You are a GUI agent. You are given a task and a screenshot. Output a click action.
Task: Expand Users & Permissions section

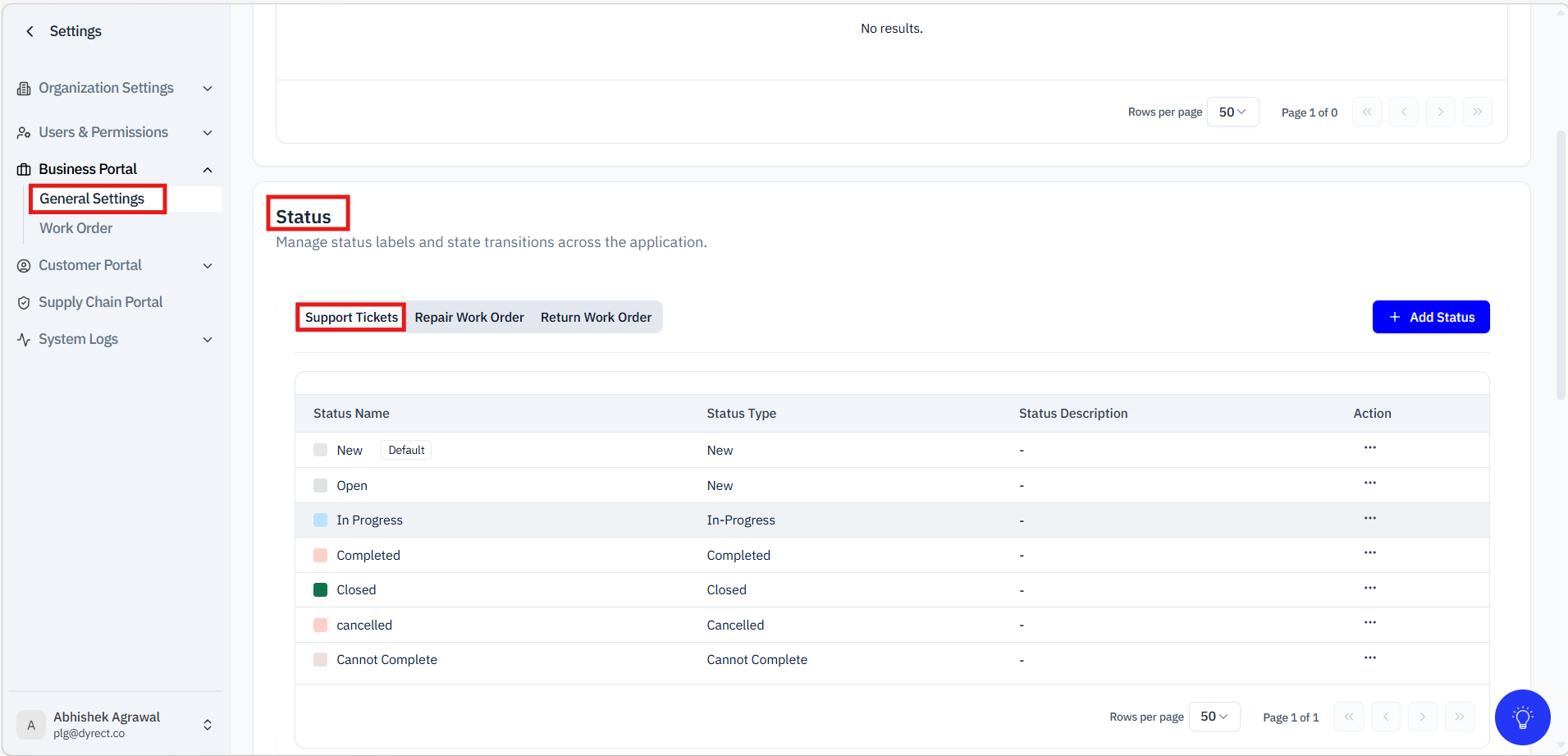pos(208,133)
